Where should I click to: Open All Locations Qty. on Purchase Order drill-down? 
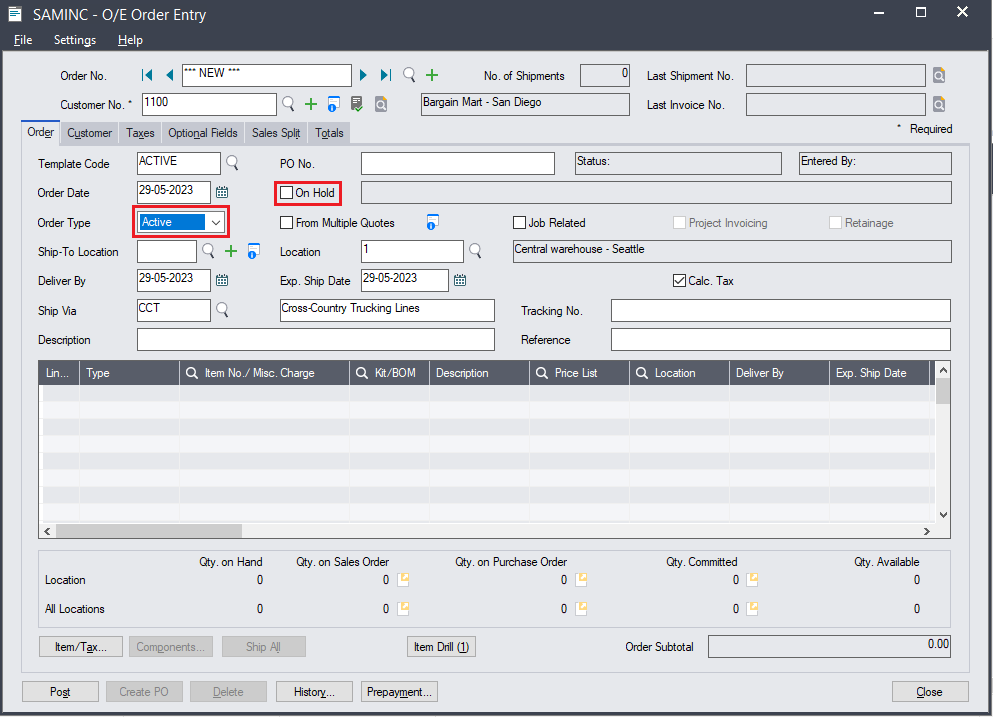click(x=581, y=609)
